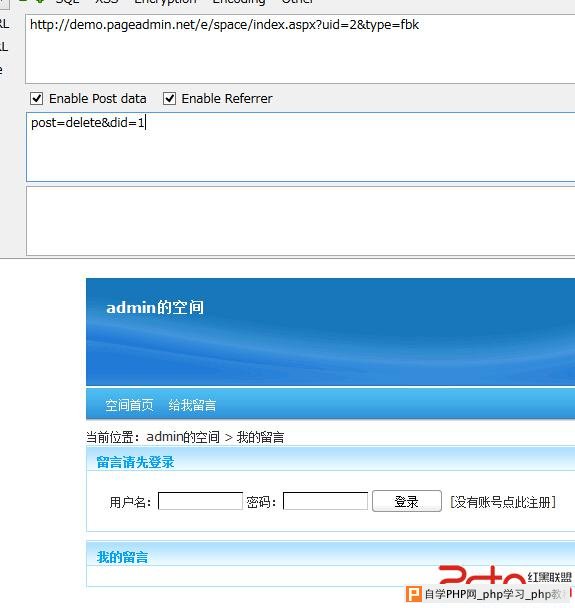This screenshot has width=575, height=608.
Task: Click the green plus icon in HackBar toolbar
Action: pos(40,2)
